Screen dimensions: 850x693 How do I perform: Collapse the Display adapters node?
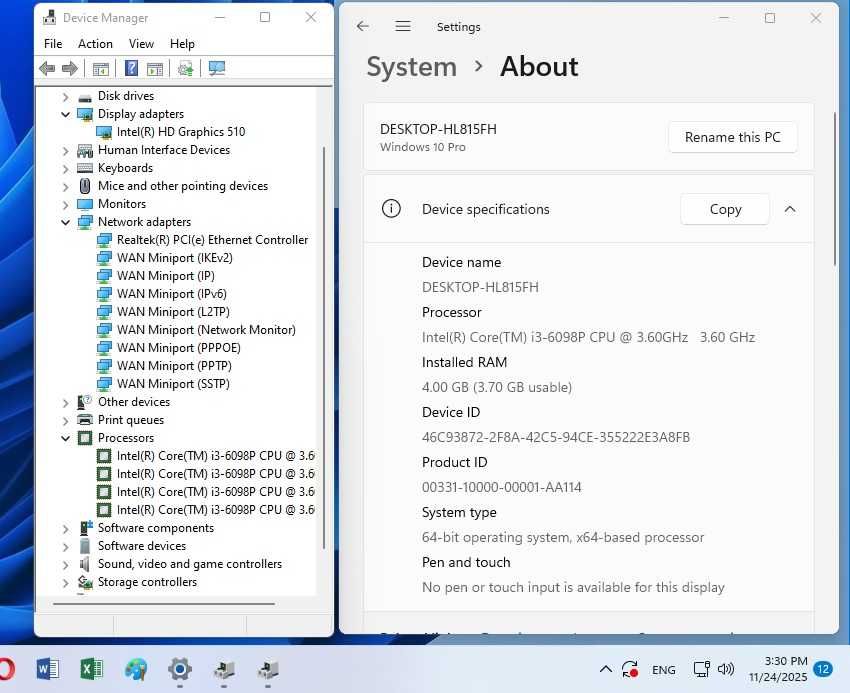[x=66, y=114]
